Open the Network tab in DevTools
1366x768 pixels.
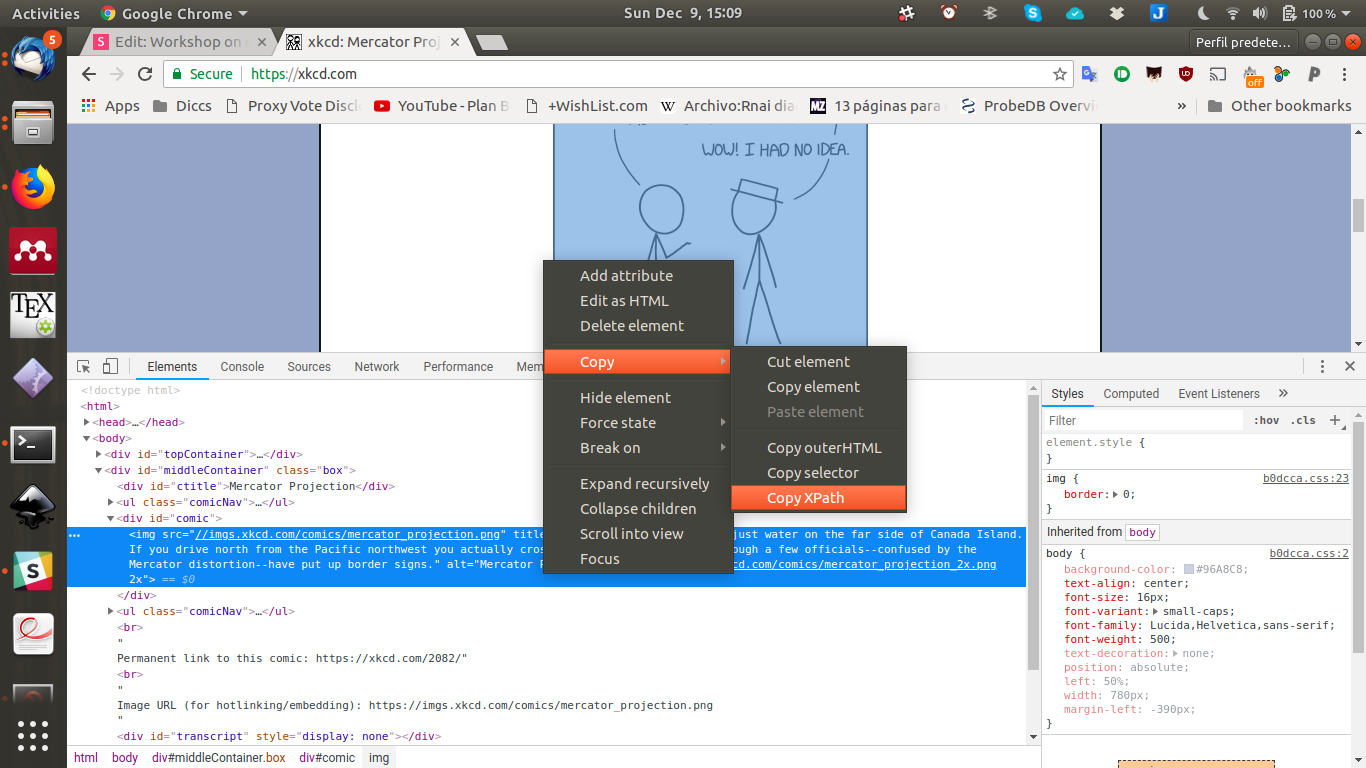(377, 367)
